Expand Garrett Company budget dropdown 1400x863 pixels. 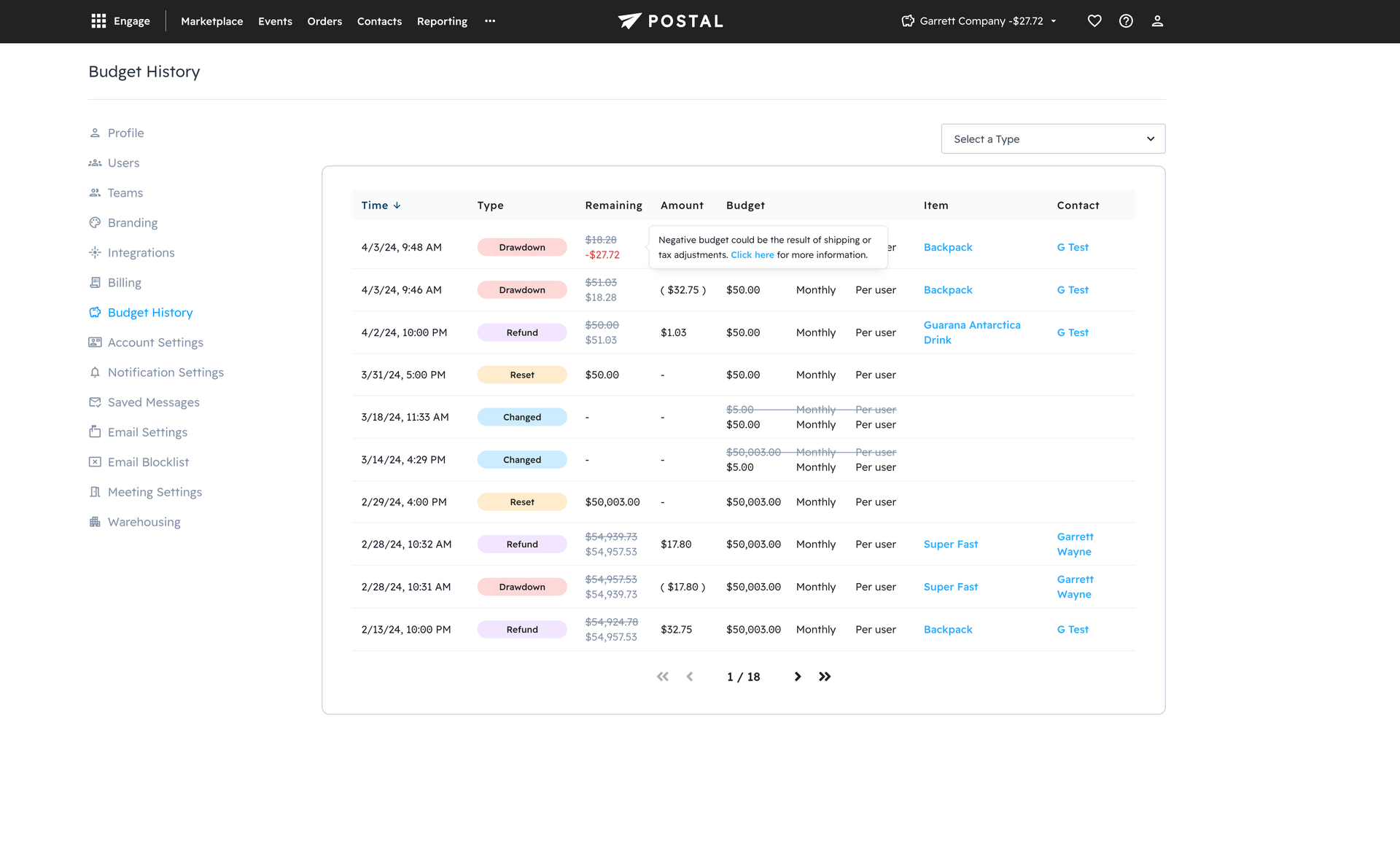pyautogui.click(x=981, y=21)
